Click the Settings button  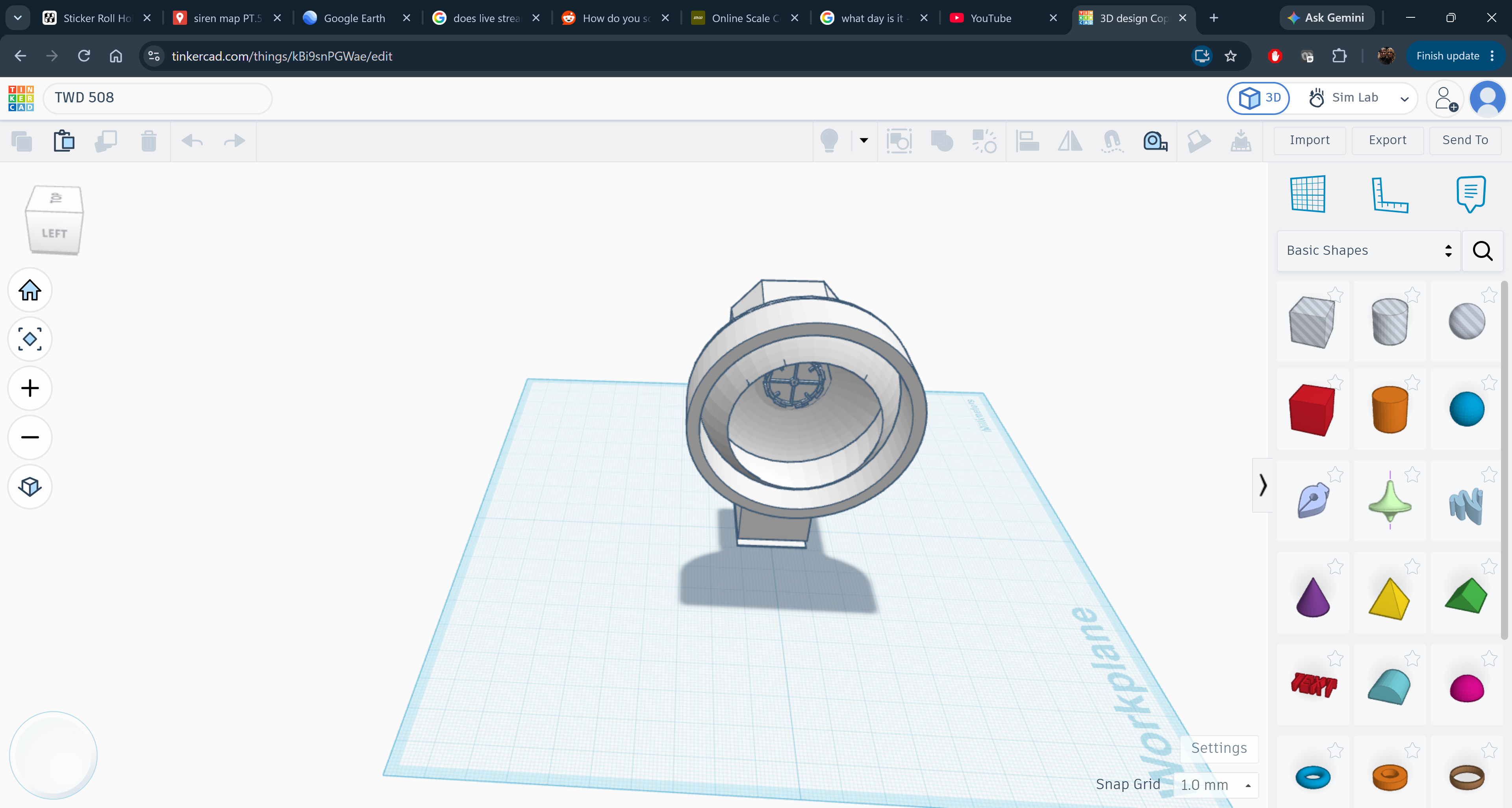click(x=1219, y=748)
